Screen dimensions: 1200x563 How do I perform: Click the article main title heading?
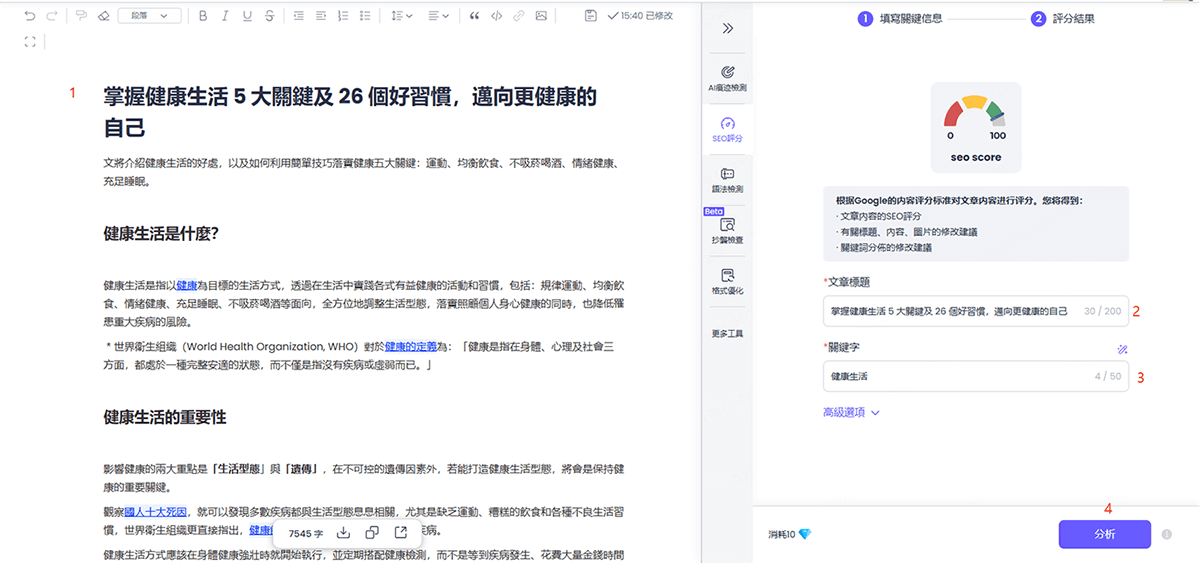[350, 112]
